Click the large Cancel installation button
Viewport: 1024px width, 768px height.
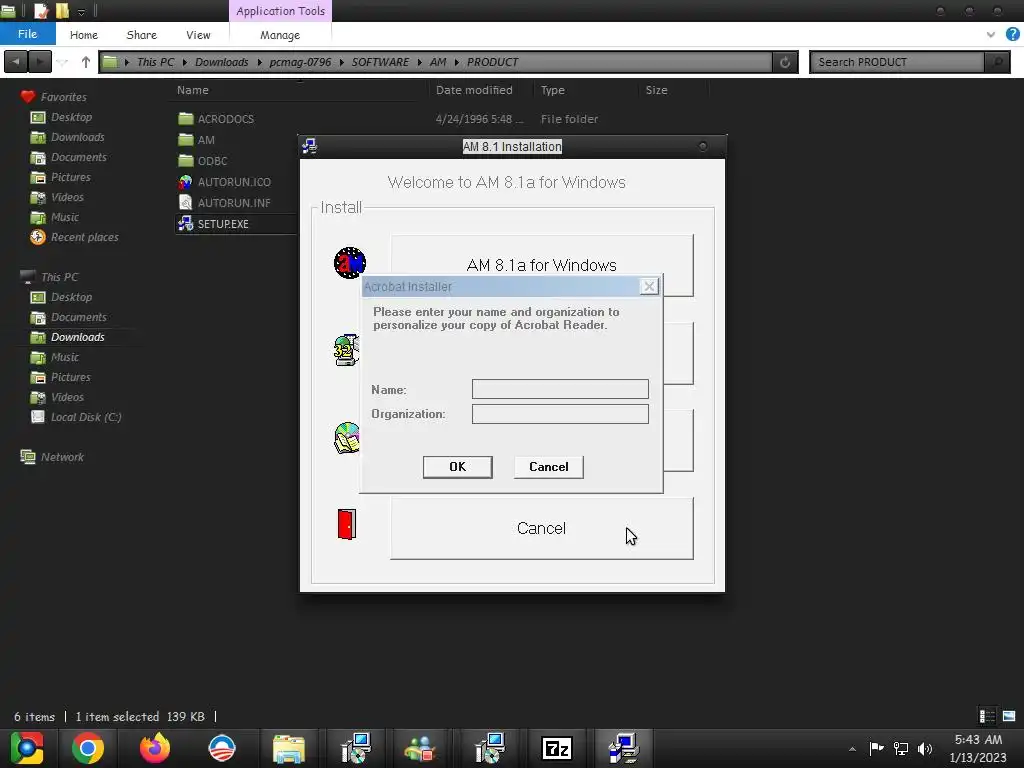tap(541, 528)
